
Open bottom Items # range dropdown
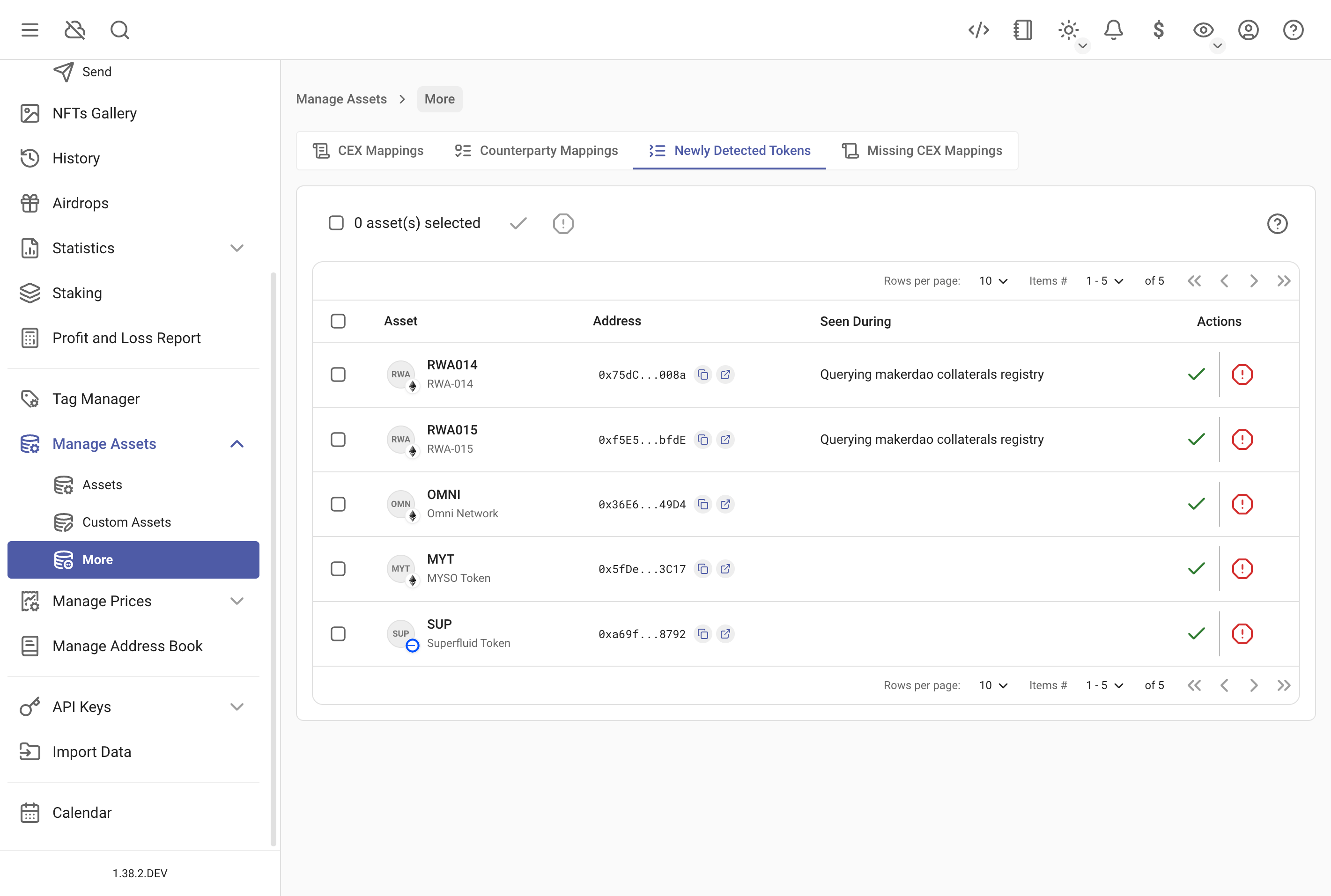point(1105,685)
